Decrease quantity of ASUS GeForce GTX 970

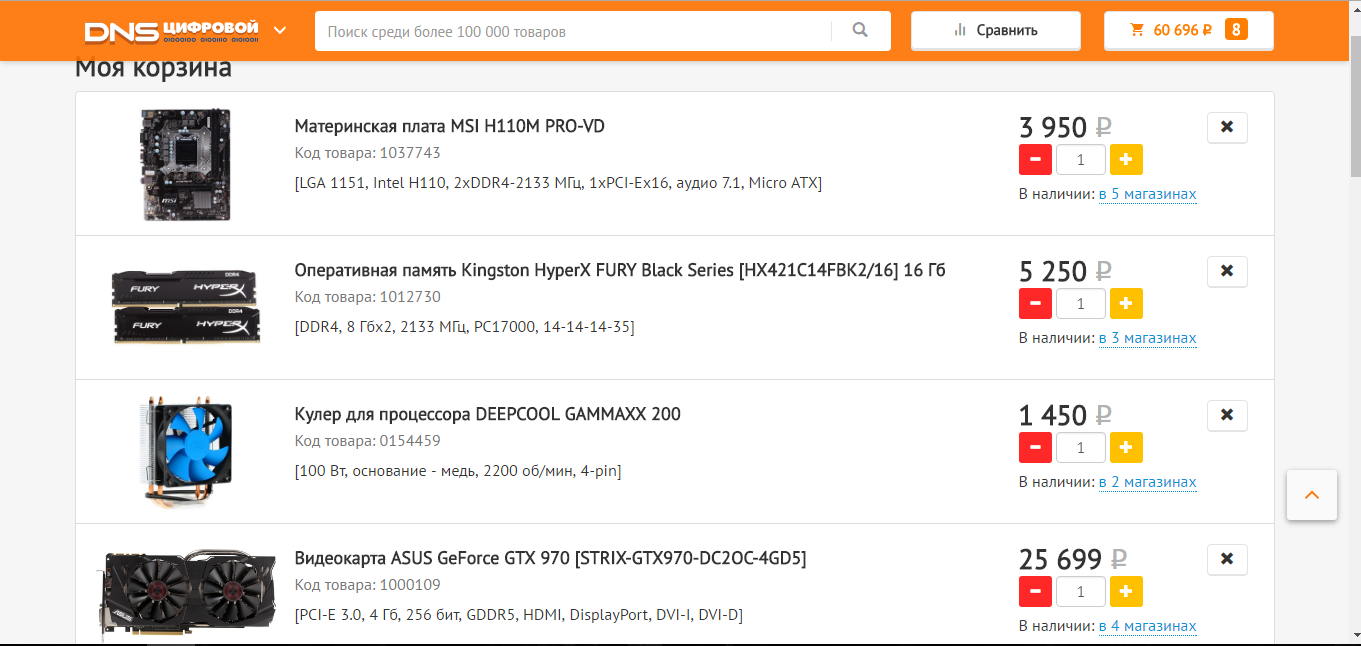(x=1035, y=592)
